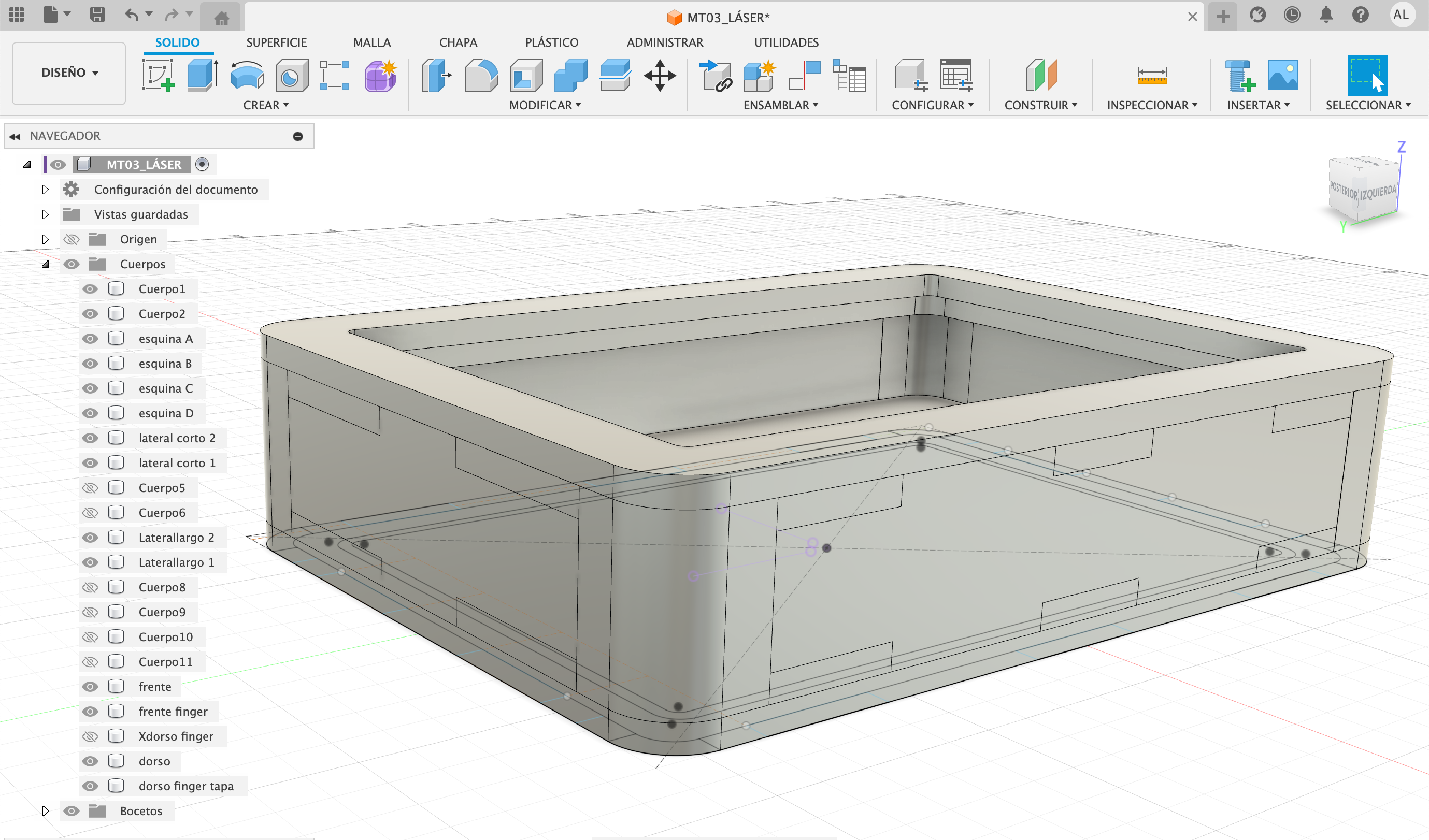Hide the Cuerpo1 body
The image size is (1429, 840).
[90, 289]
